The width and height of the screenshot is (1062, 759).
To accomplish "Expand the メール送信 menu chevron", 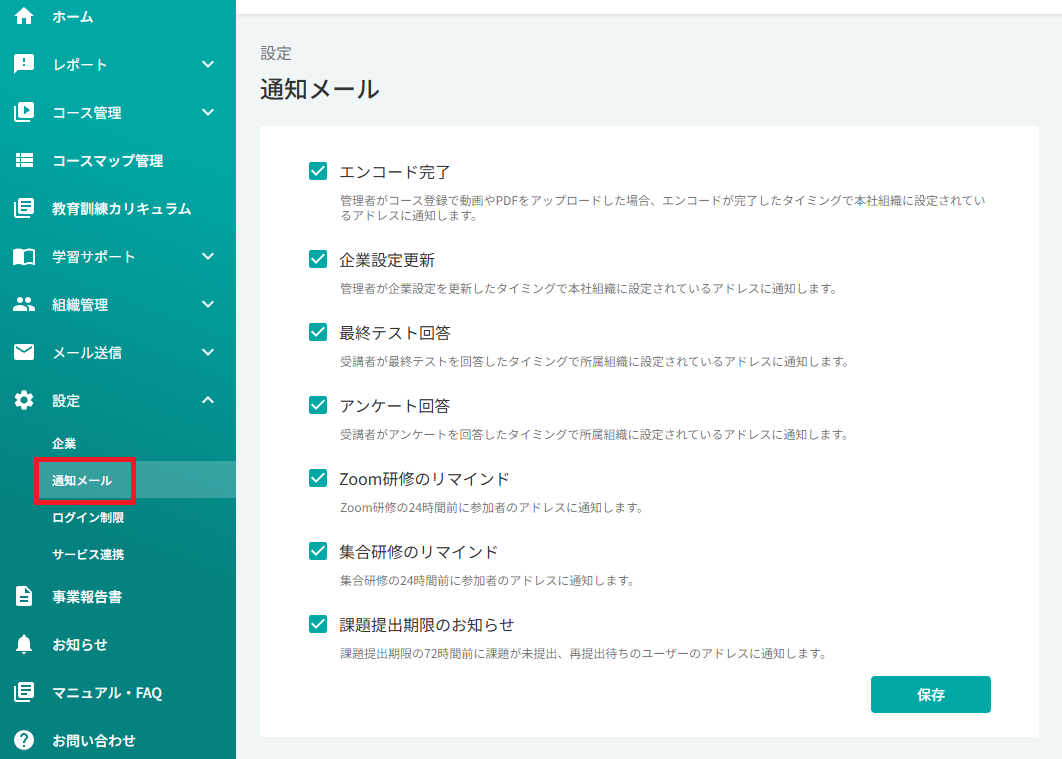I will click(208, 352).
